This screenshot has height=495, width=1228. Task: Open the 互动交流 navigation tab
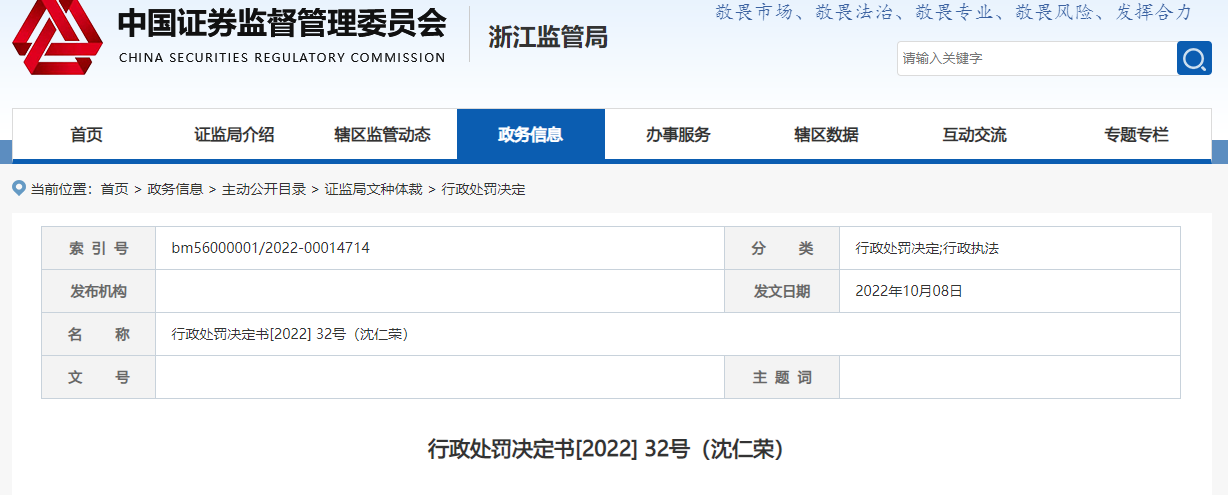click(x=974, y=135)
